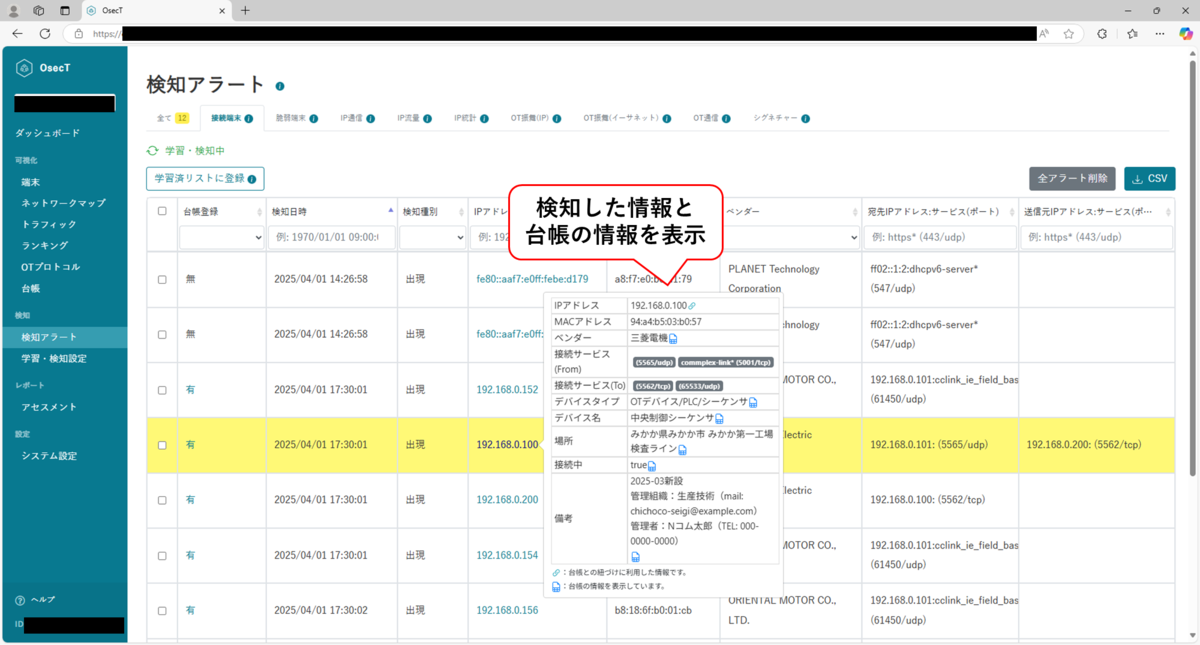Click info icon inside 学習済リストに登録 button
This screenshot has width=1200, height=645.
251,180
